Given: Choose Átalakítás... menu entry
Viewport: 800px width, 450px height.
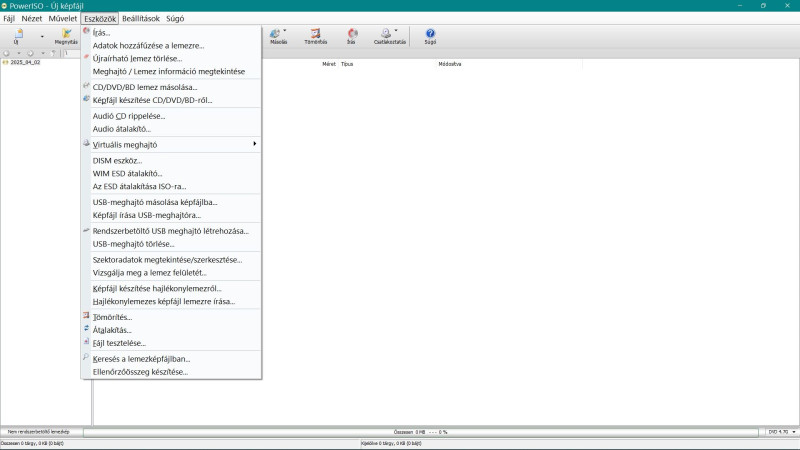Looking at the screenshot, I should (171, 330).
